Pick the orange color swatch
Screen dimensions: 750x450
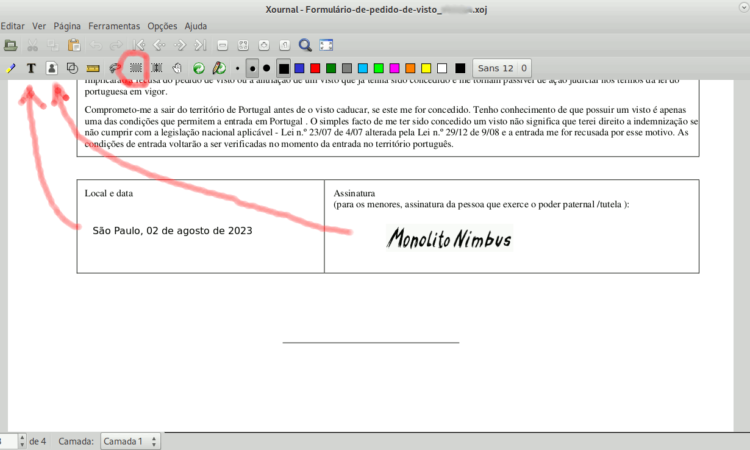[x=410, y=68]
